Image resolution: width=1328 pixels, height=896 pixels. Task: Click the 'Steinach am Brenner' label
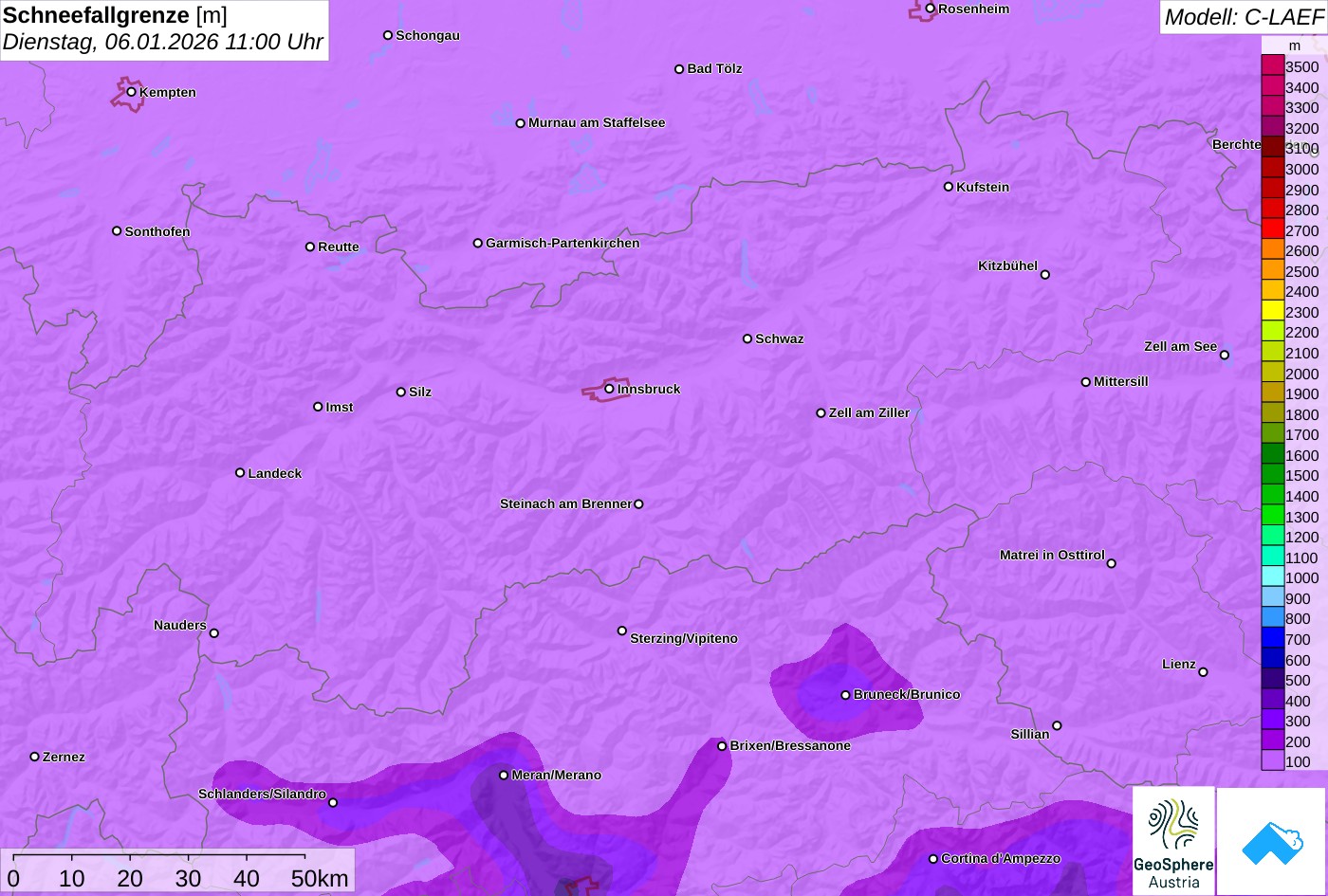coord(565,504)
